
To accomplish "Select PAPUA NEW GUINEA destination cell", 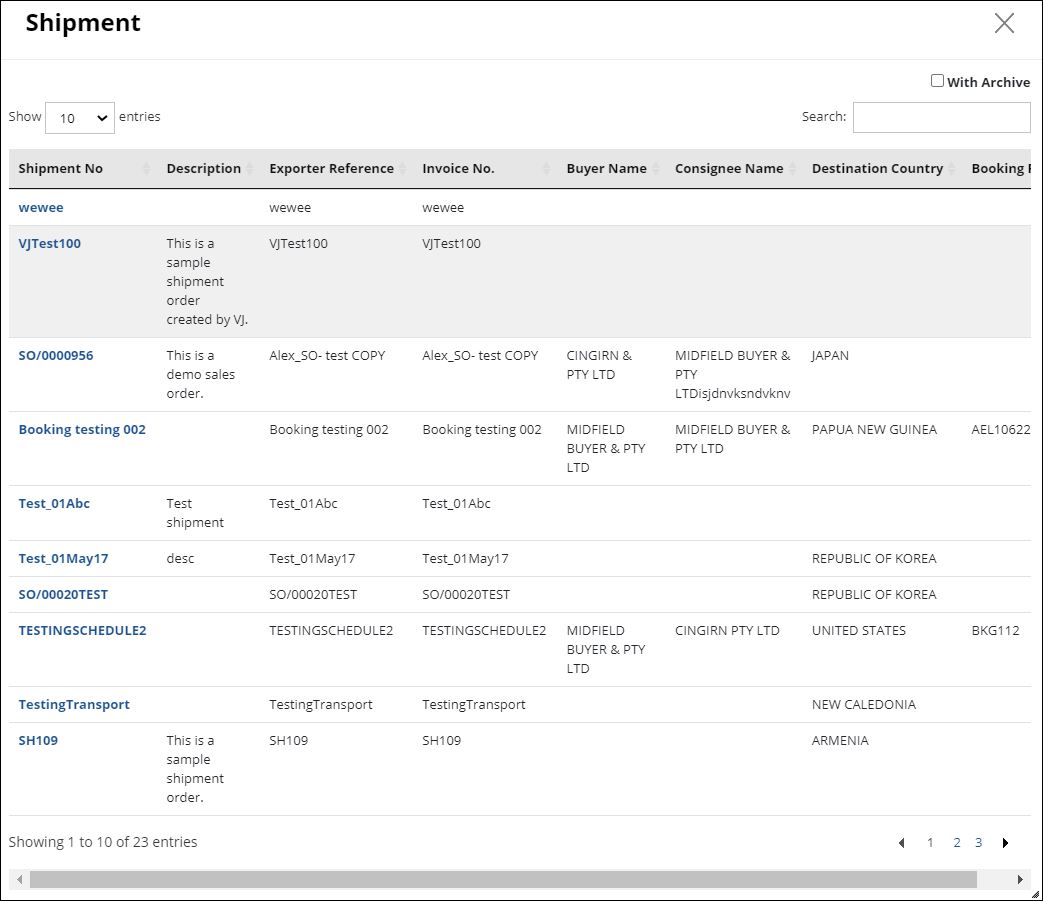I will point(874,430).
